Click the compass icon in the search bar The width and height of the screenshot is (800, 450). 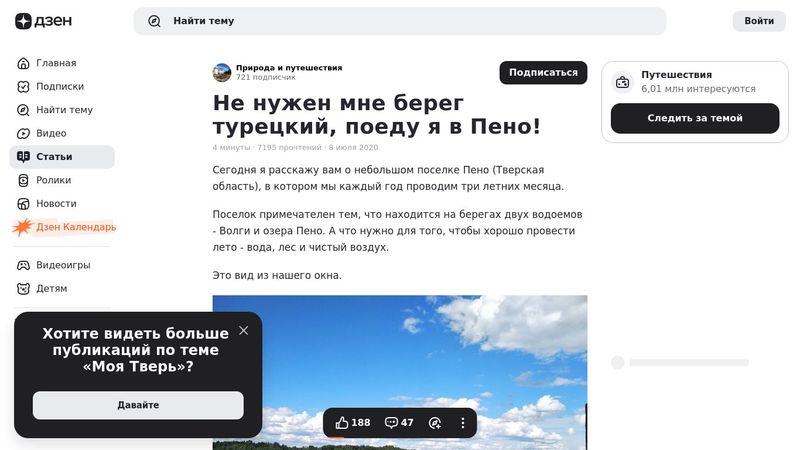(154, 21)
